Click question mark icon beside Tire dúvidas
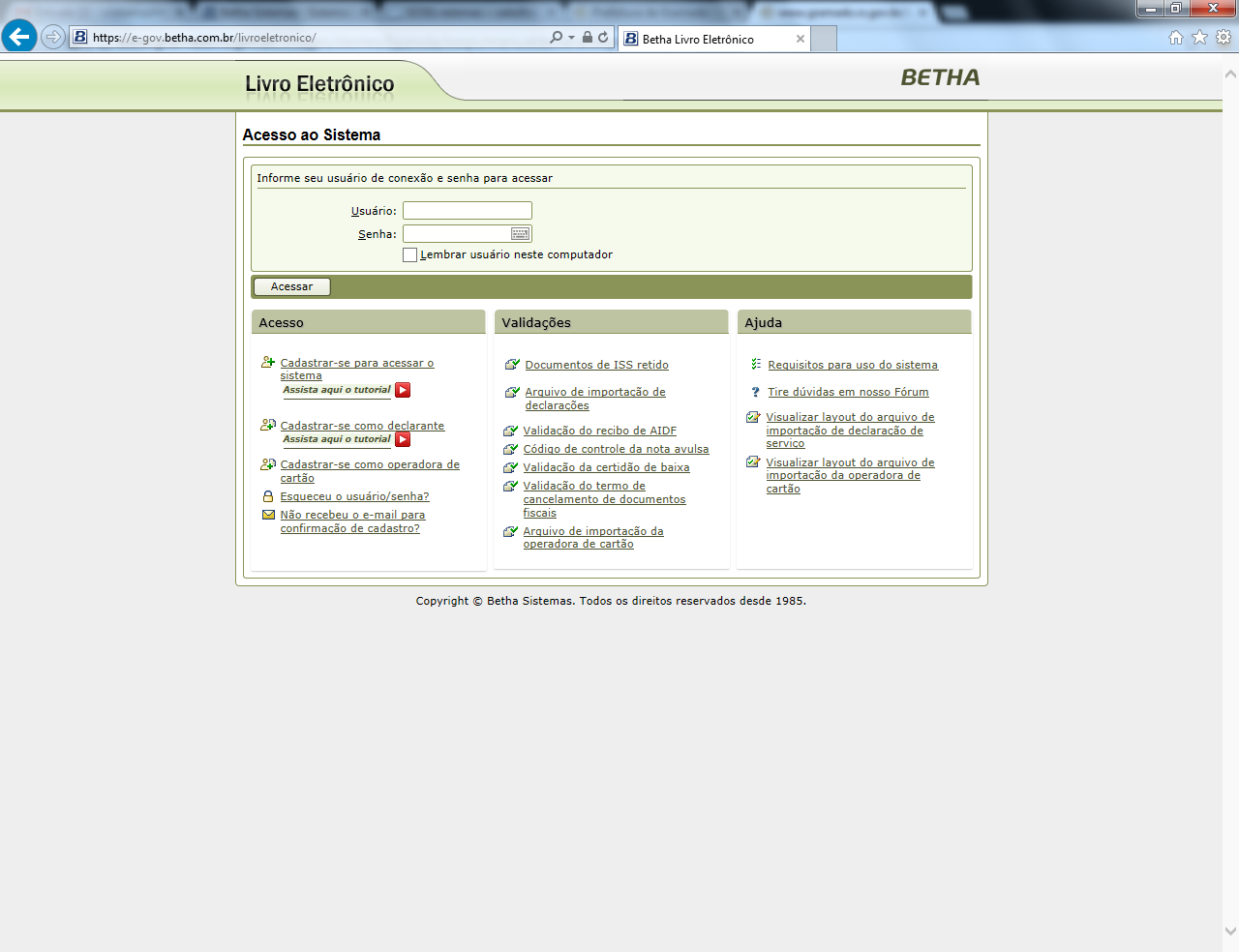The height and width of the screenshot is (952, 1239). [x=756, y=392]
